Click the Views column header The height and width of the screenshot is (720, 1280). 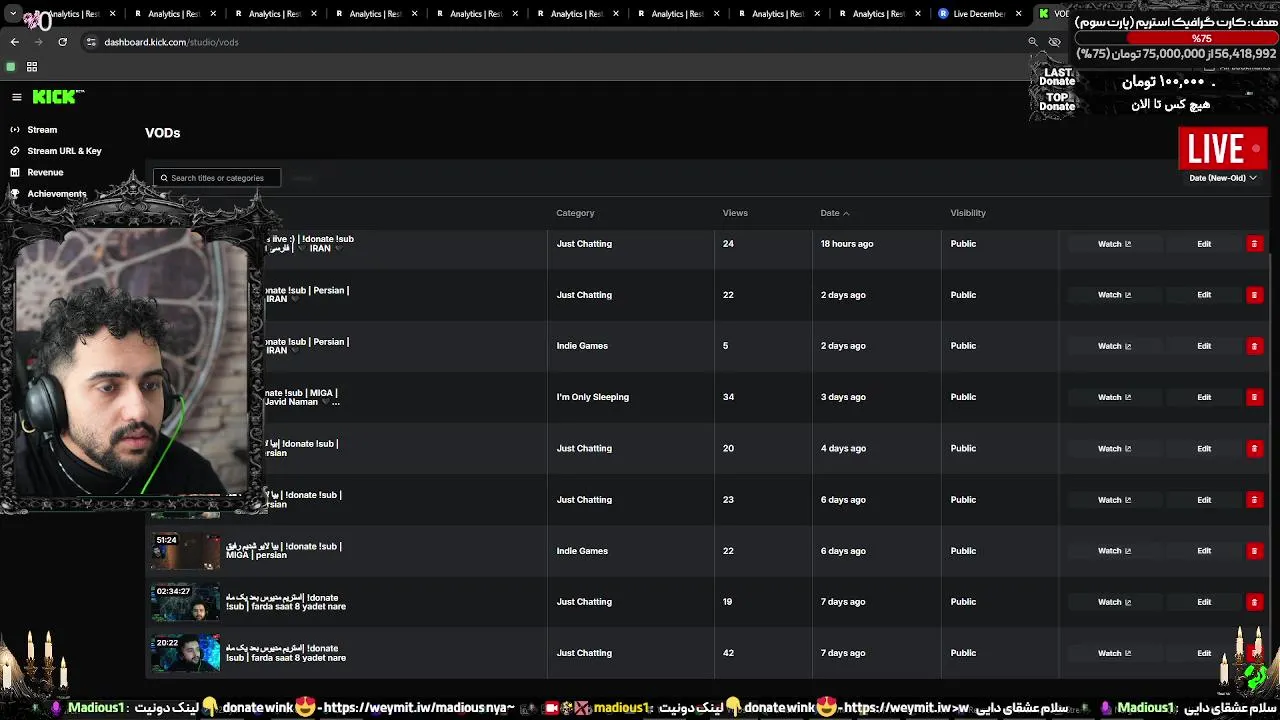click(735, 213)
